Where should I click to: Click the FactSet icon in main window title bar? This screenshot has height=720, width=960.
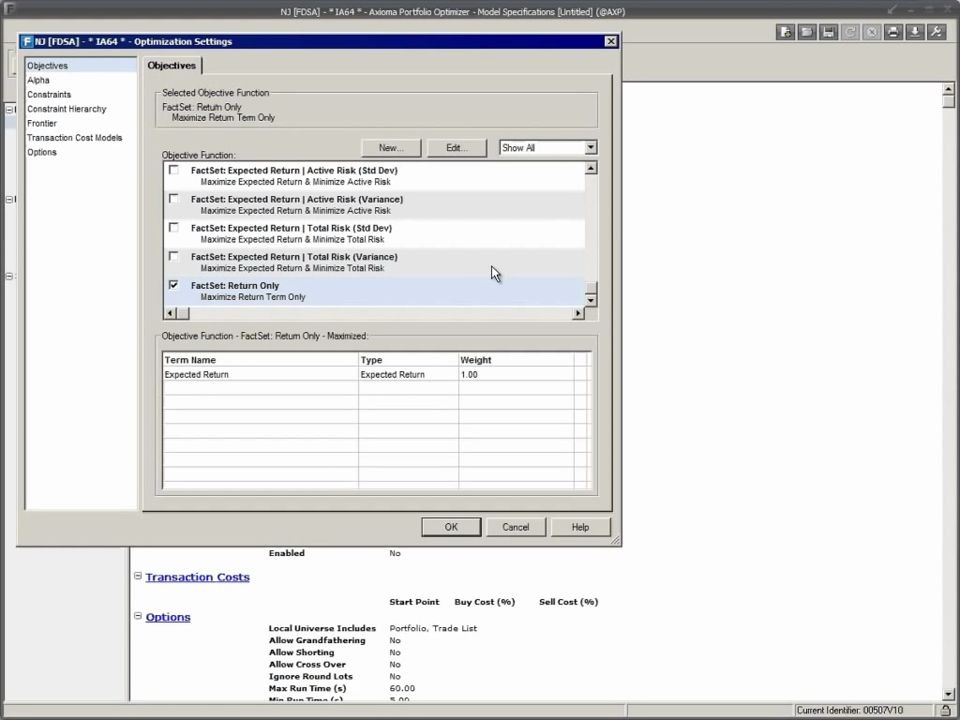pos(9,10)
